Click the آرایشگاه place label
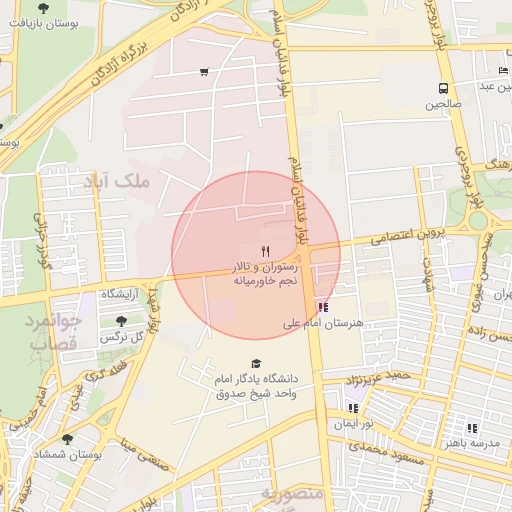This screenshot has width=512, height=512. click(x=120, y=294)
